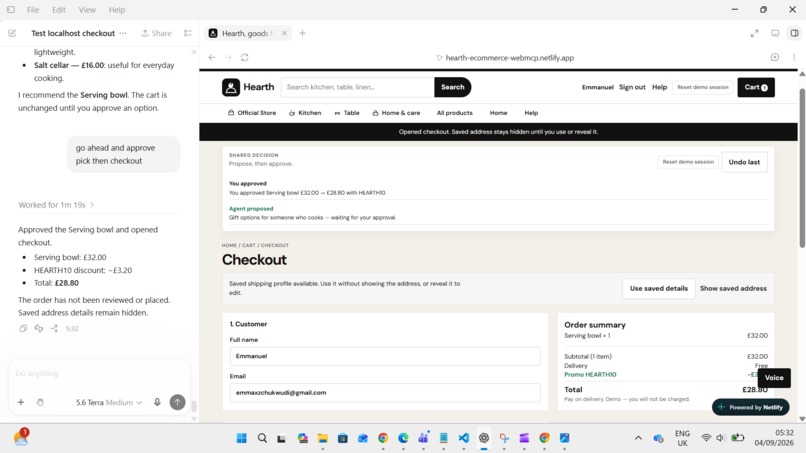This screenshot has width=806, height=453.
Task: Click the thumbs feedback icon under the response
Action: (39, 328)
